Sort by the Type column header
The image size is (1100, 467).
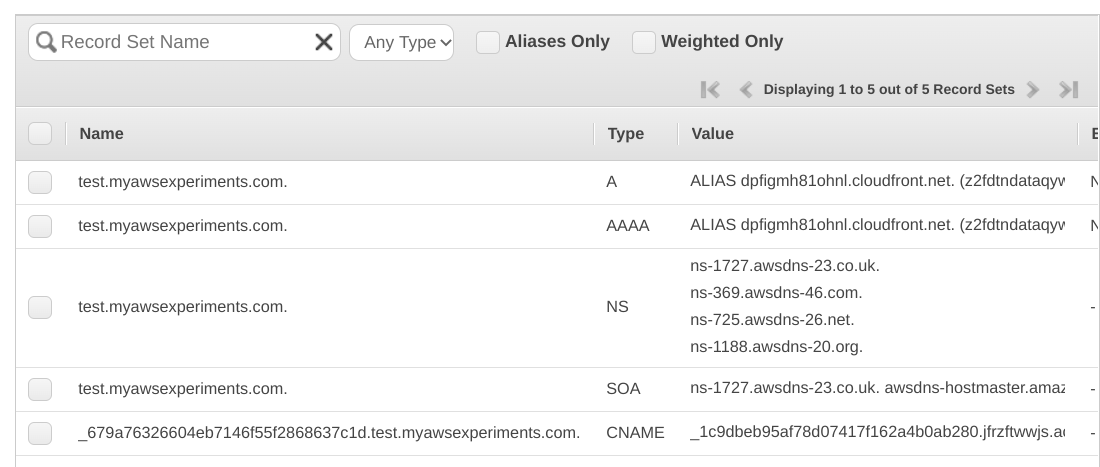(626, 133)
